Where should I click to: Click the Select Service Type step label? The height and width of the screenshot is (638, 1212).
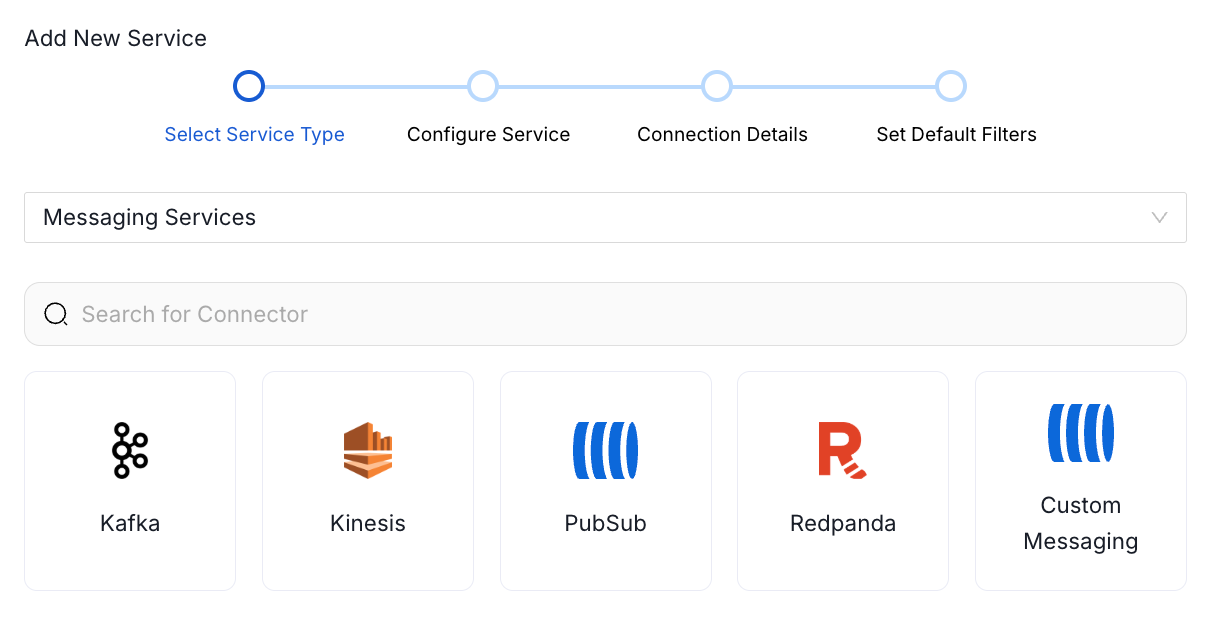point(254,134)
